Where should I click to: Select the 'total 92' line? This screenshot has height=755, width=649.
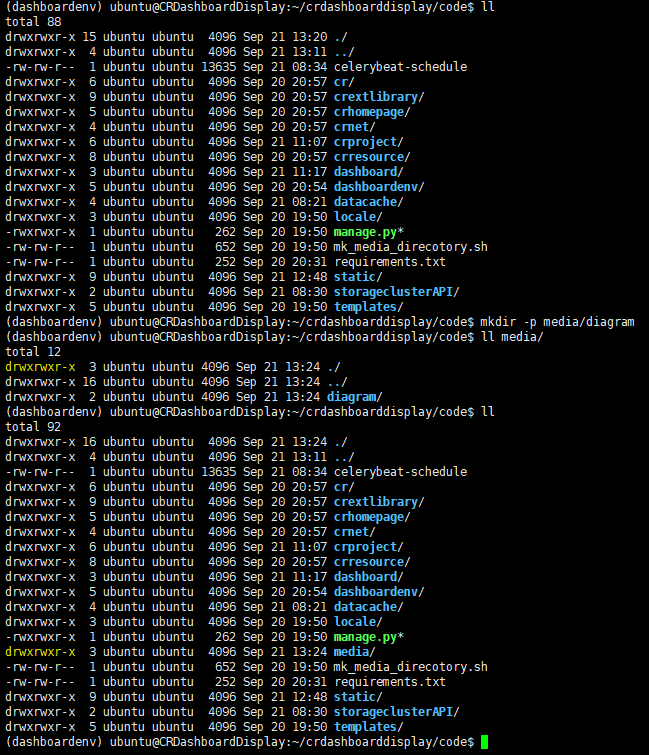coord(33,427)
